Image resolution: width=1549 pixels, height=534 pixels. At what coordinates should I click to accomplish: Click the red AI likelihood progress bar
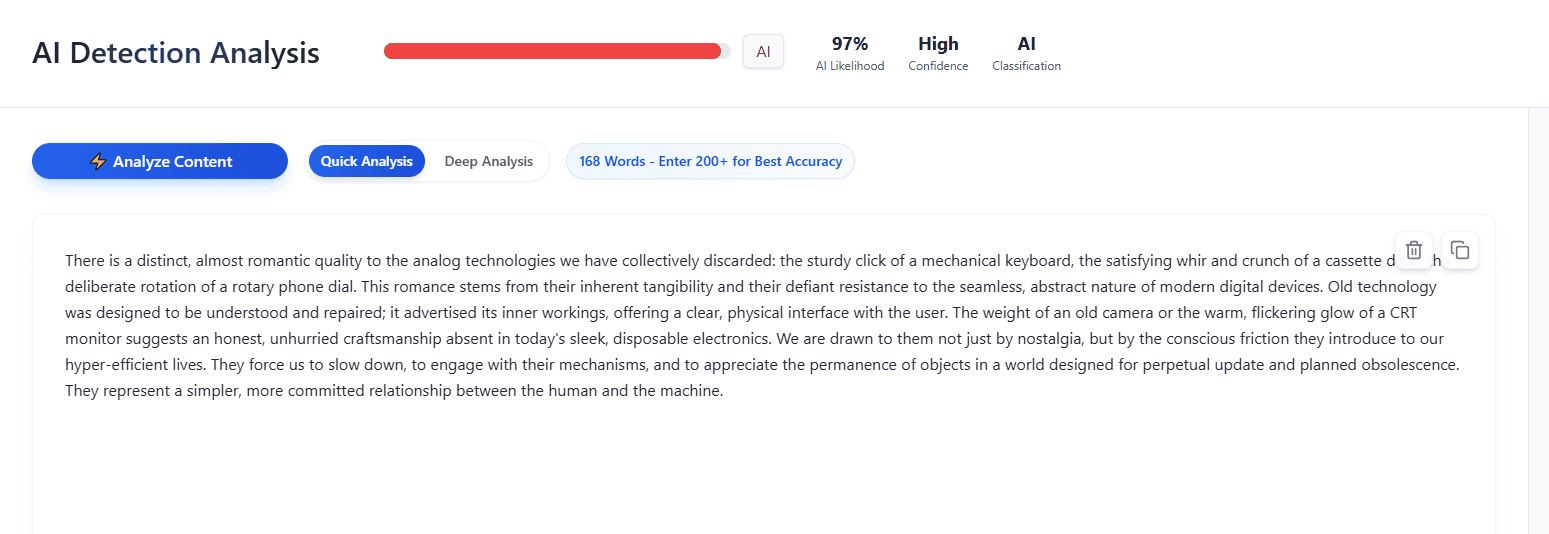[552, 51]
